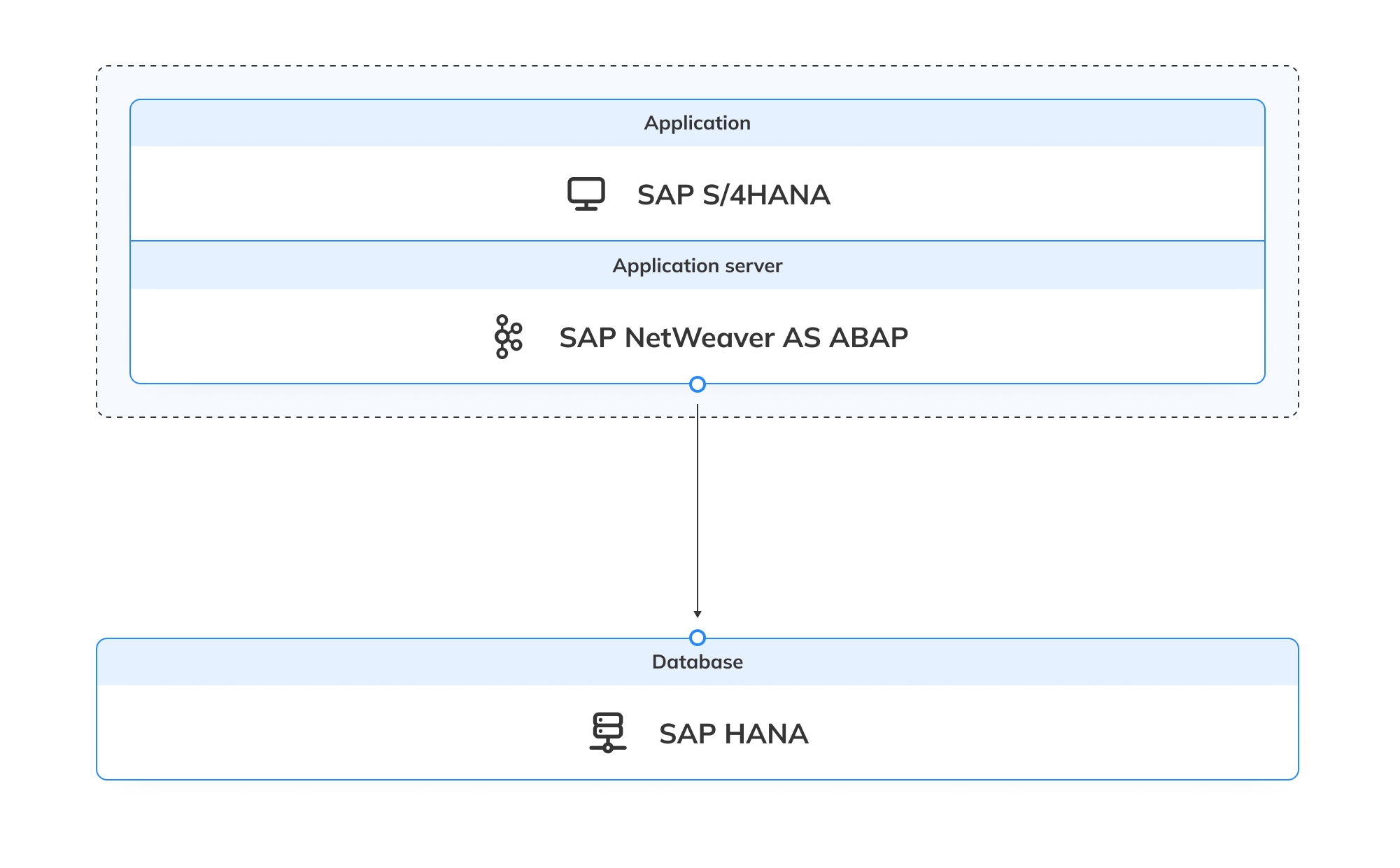Viewport: 1400px width, 868px height.
Task: Select the Application header label
Action: click(698, 123)
